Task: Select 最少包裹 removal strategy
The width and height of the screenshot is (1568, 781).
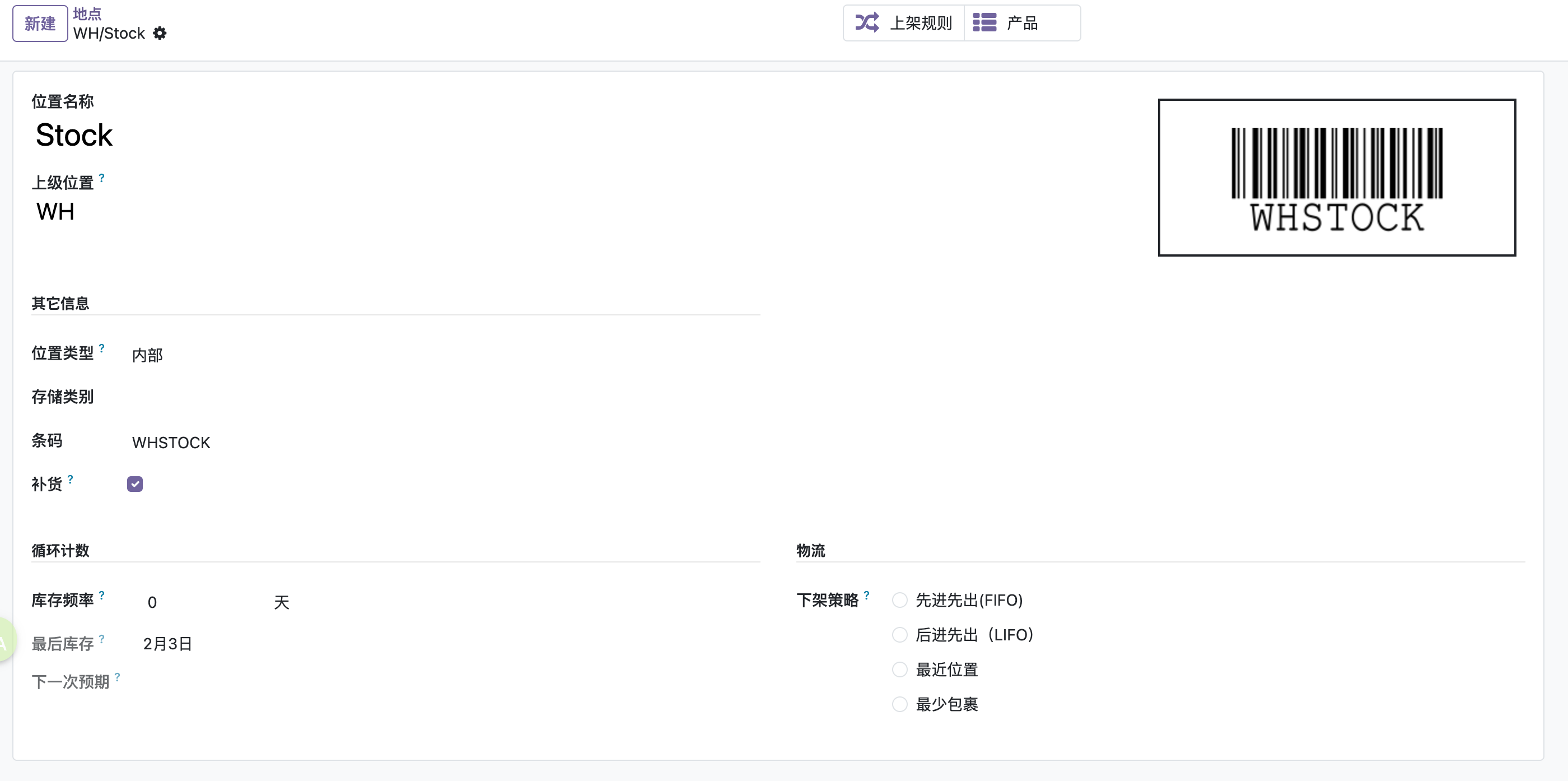Action: click(x=900, y=704)
